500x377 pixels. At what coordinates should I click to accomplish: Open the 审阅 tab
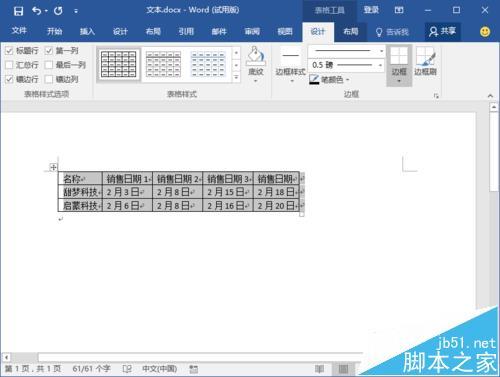tap(252, 31)
